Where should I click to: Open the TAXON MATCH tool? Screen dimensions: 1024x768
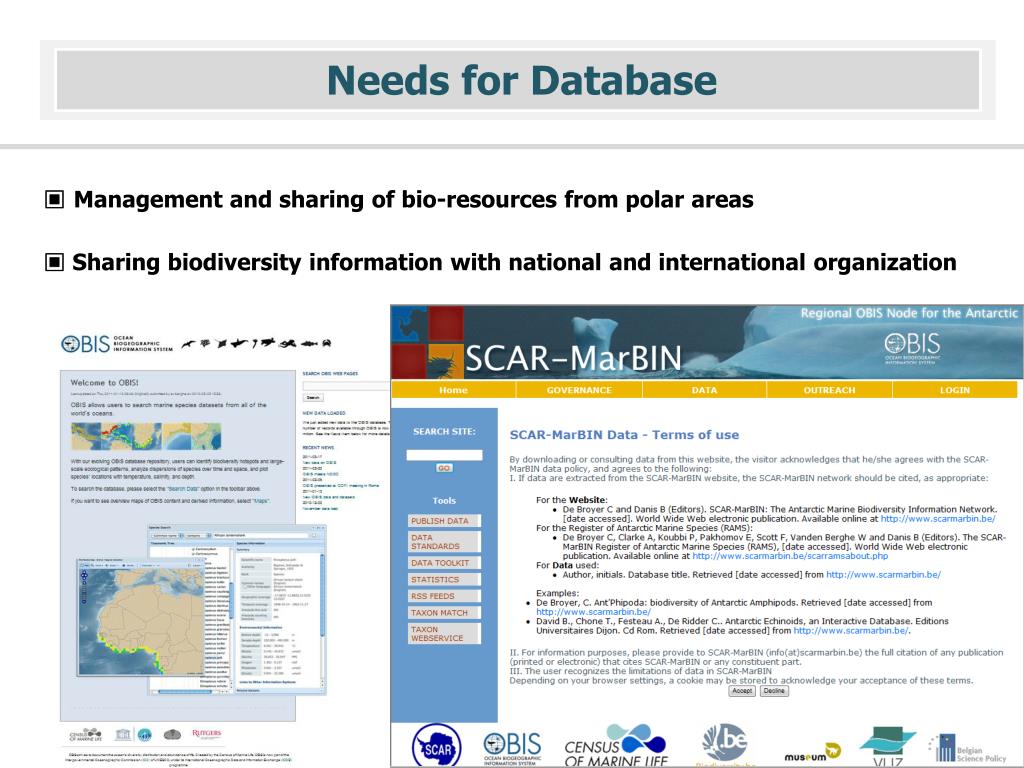coord(444,613)
